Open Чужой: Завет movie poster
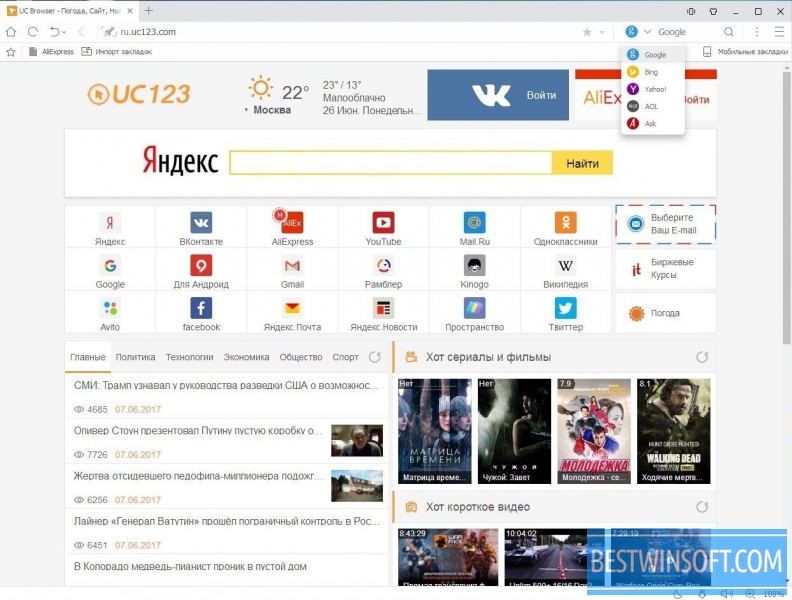 coord(514,431)
